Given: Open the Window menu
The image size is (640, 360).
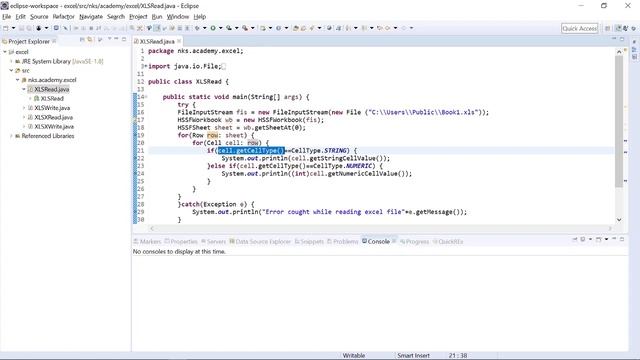Looking at the screenshot, I should 178,17.
